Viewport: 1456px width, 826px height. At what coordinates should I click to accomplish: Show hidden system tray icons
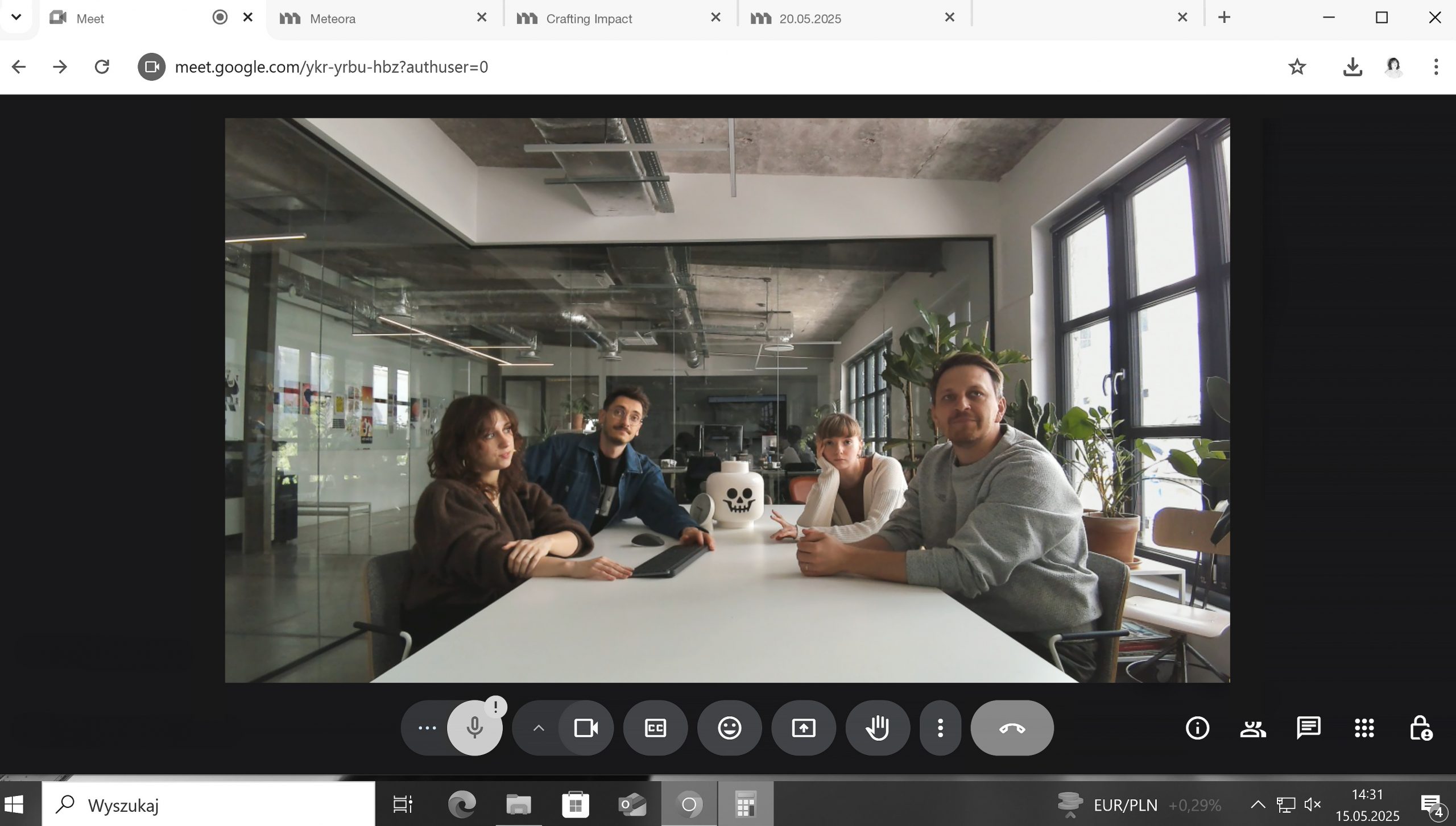click(1258, 804)
